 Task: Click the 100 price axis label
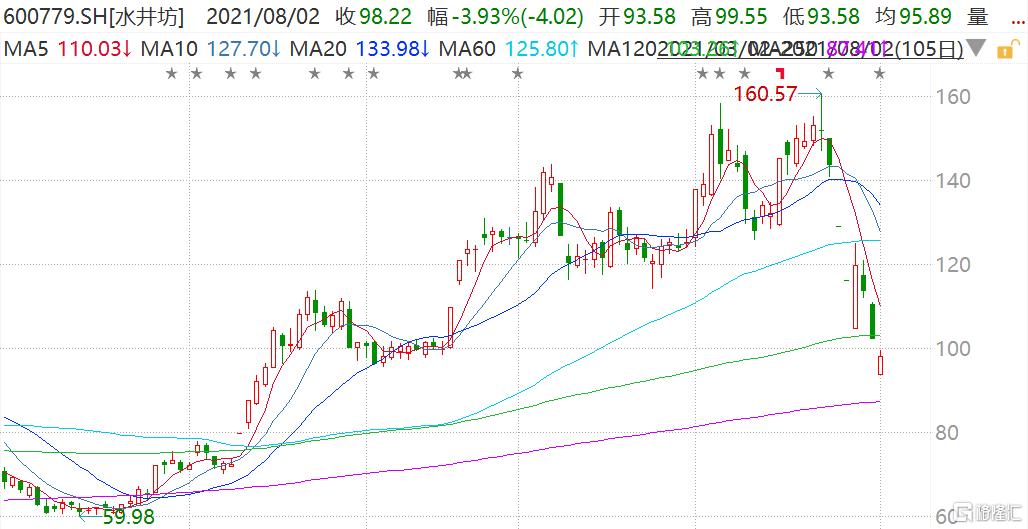[955, 349]
